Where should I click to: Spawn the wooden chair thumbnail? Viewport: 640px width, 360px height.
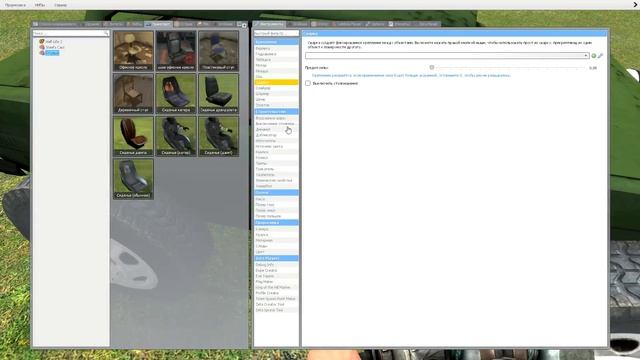[133, 93]
